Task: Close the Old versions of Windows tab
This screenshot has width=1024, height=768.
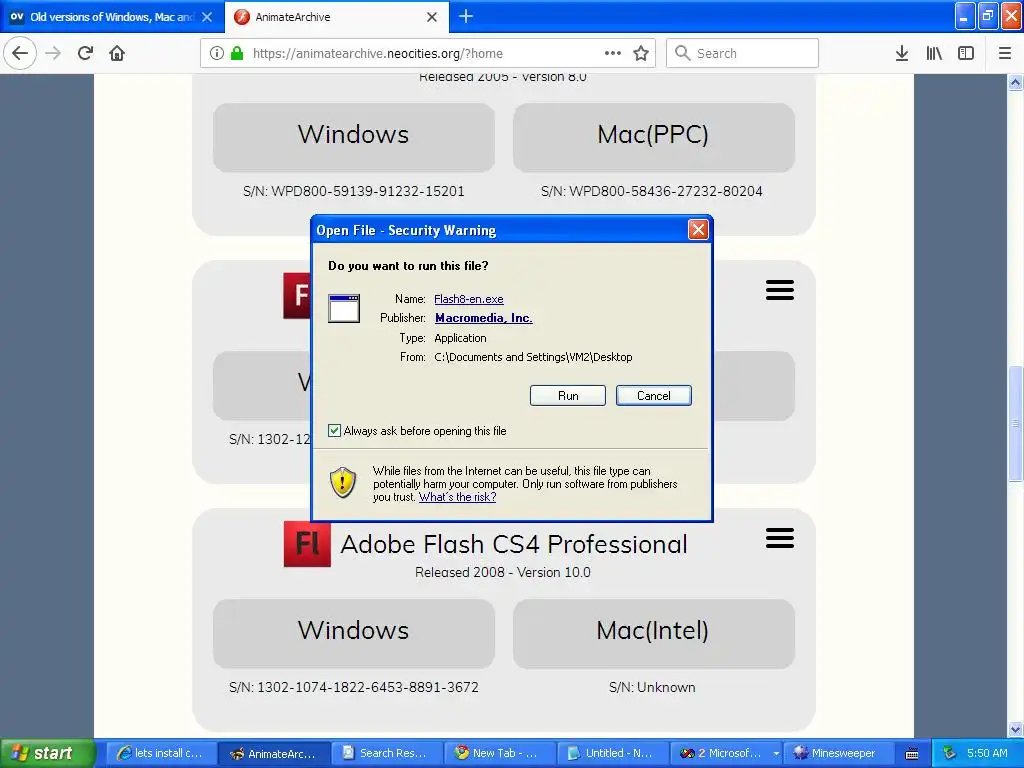Action: coord(207,17)
